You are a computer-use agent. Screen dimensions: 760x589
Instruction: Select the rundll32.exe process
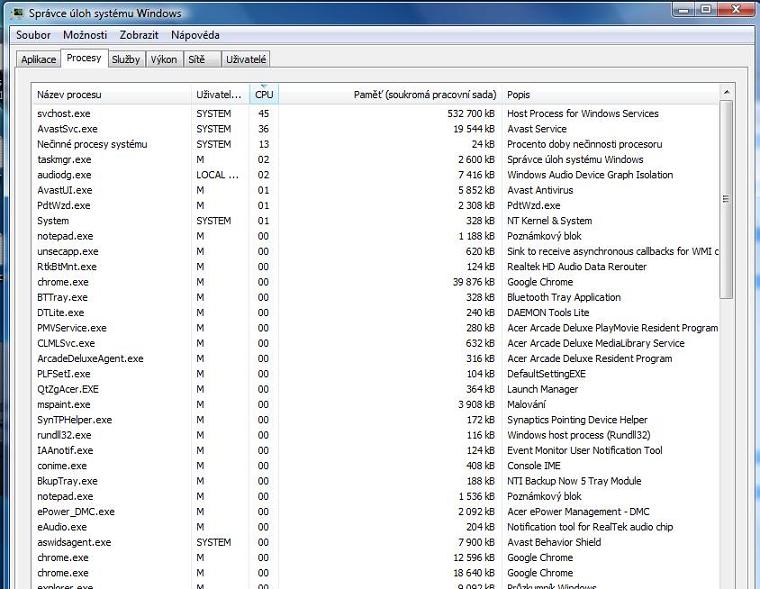point(376,435)
